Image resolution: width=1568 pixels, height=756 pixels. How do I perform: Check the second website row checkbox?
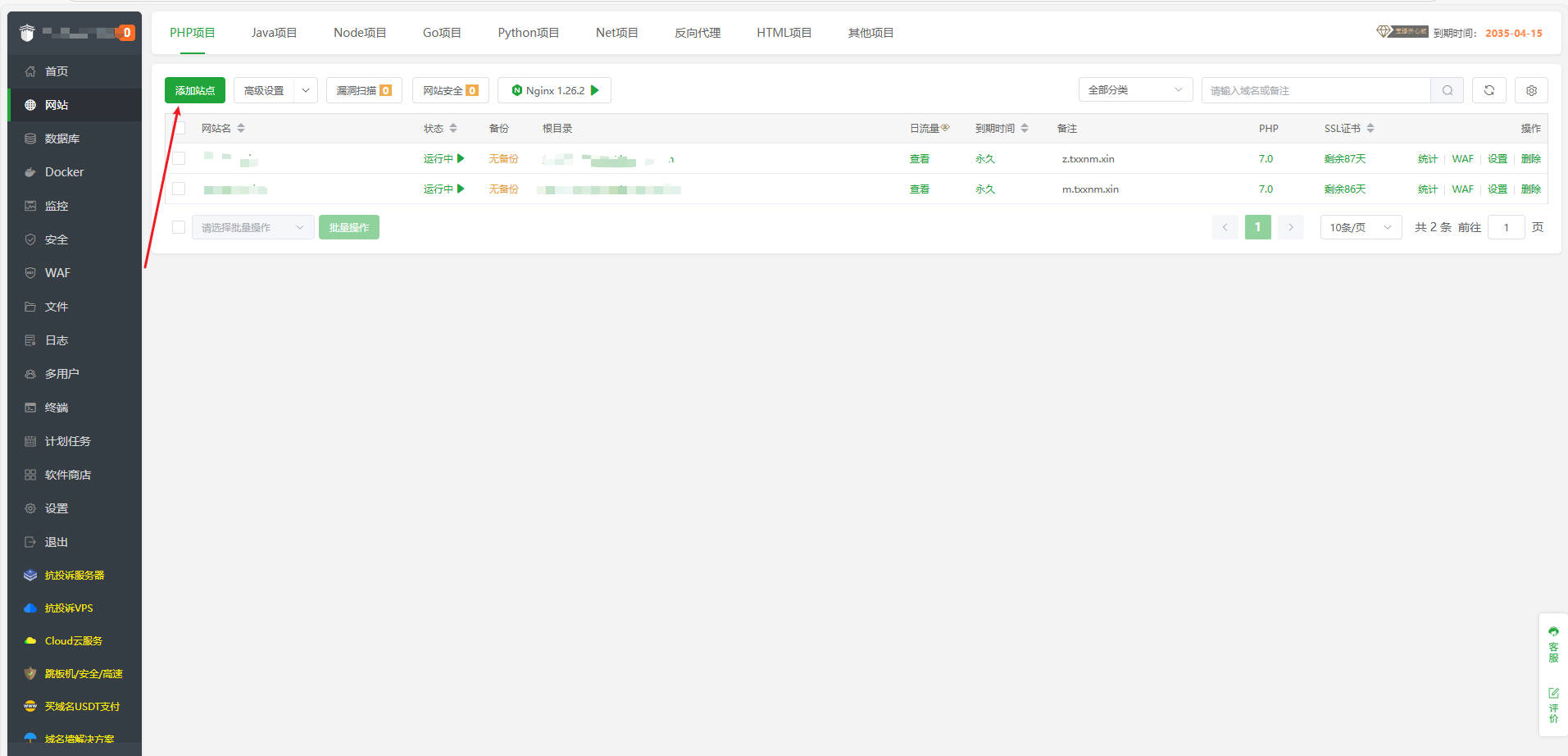coord(178,189)
